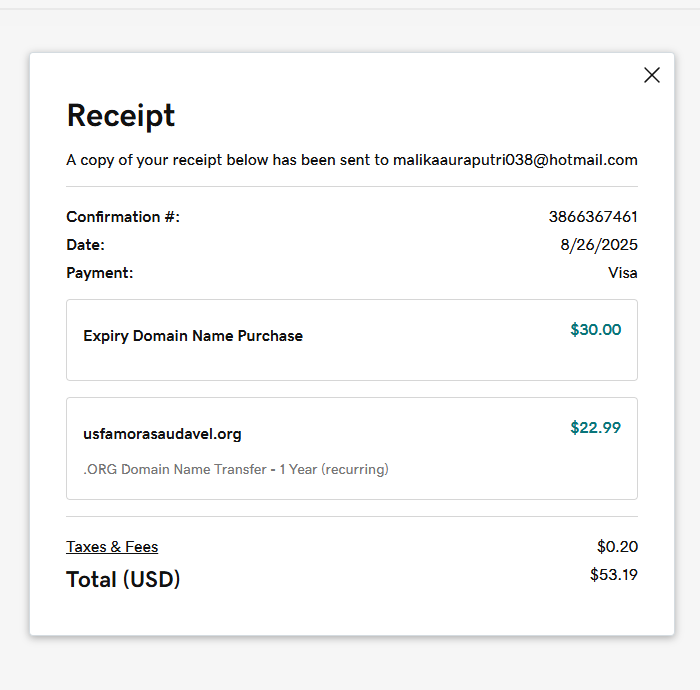
Task: Click the Confirmation # label
Action: [x=123, y=217]
